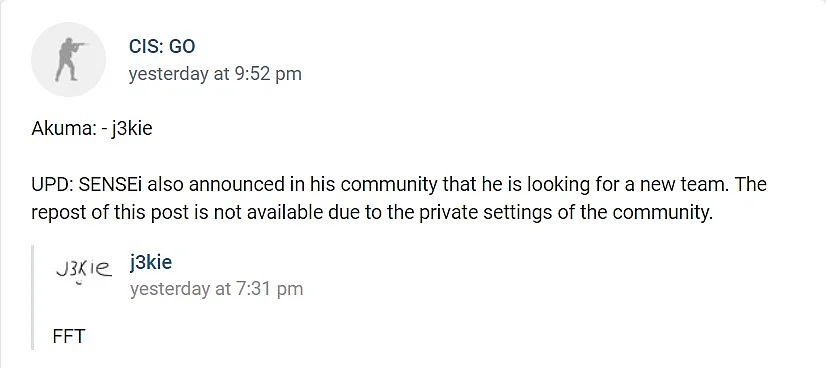Click the phrase 'not available' in the post
Image resolution: width=826 pixels, height=368 pixels.
pos(267,213)
